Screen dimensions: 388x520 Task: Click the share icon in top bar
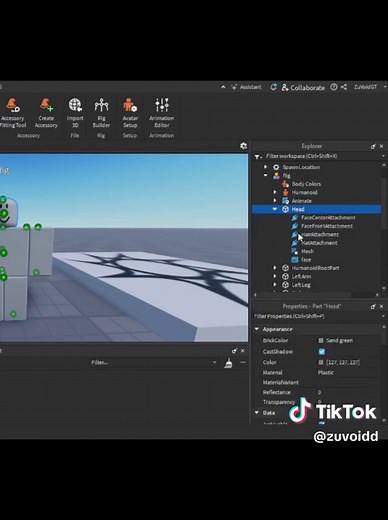pos(344,87)
